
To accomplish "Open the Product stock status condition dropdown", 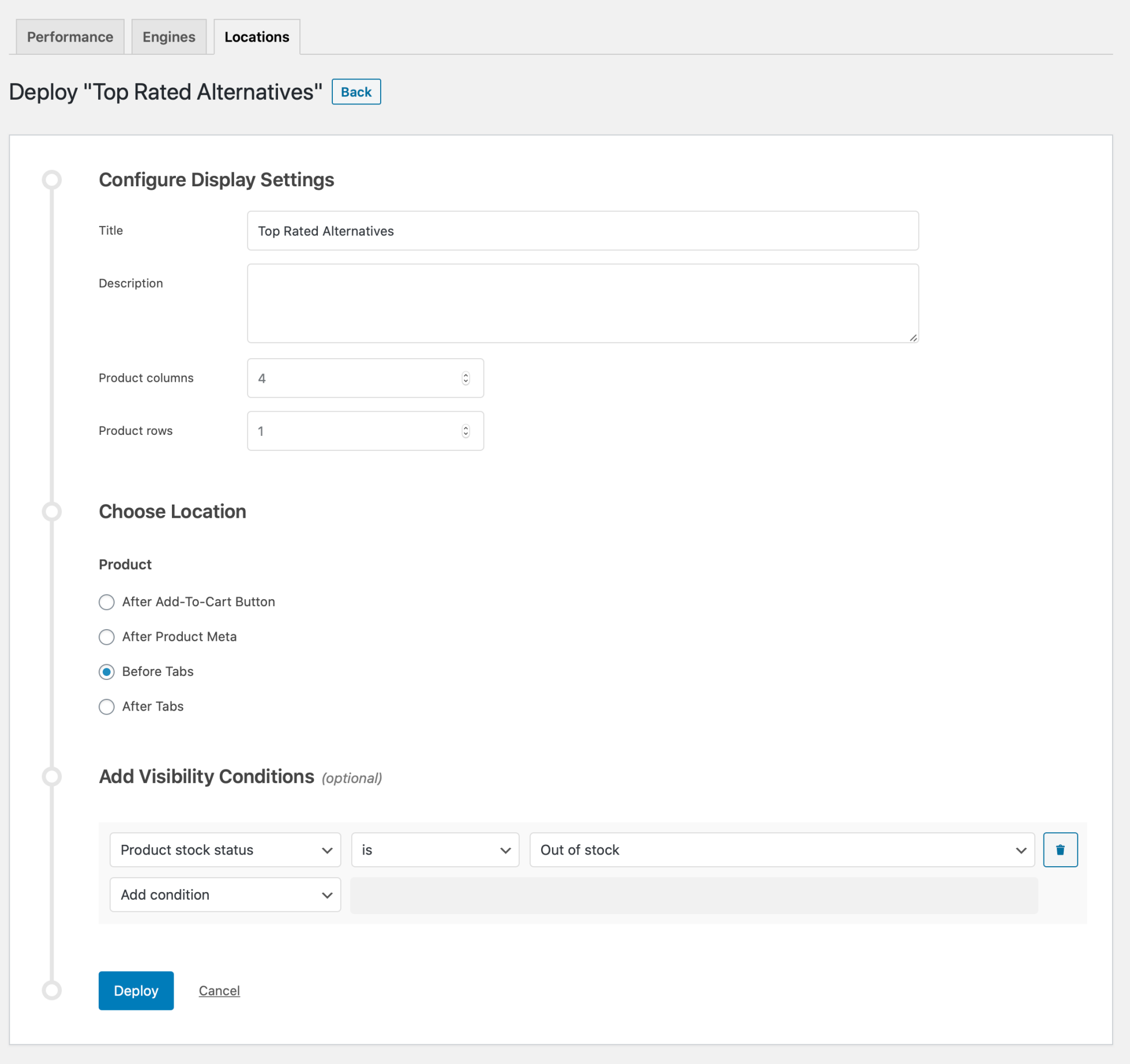I will pyautogui.click(x=224, y=849).
